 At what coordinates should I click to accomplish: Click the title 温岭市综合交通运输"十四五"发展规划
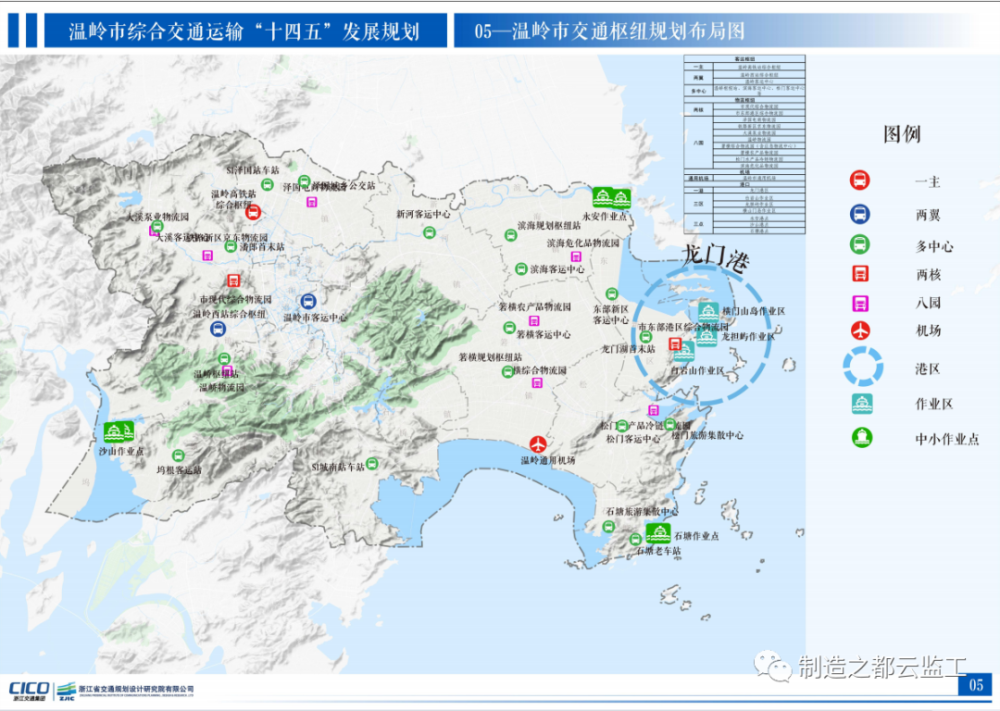click(x=244, y=31)
